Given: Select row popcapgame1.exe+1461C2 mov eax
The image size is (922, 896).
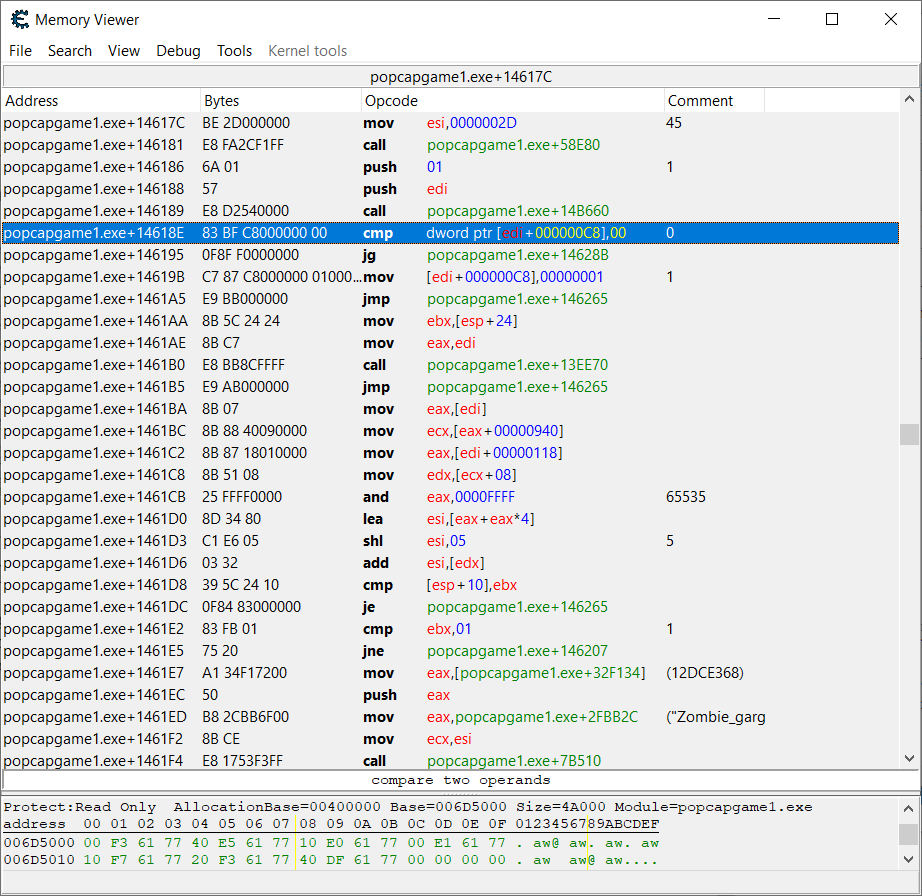Looking at the screenshot, I should [450, 453].
